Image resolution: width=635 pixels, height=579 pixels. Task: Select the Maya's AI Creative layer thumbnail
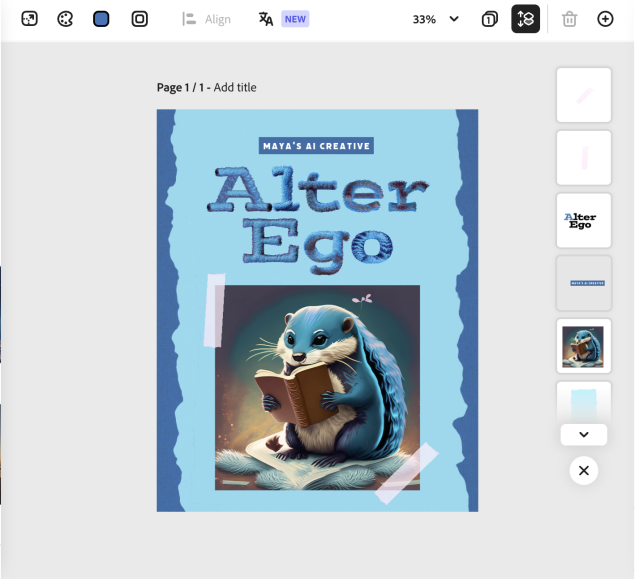pos(583,283)
